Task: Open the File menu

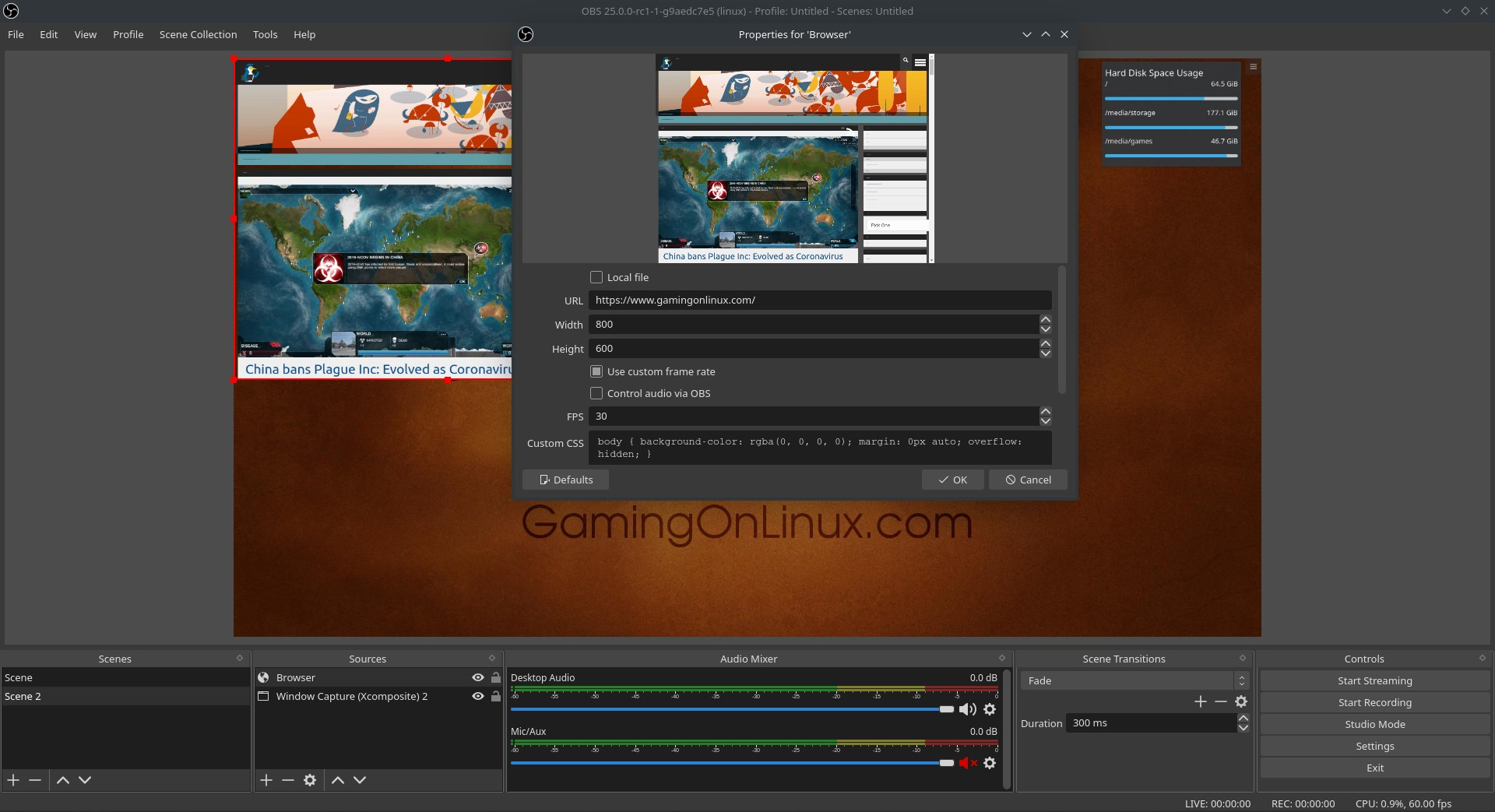Action: tap(16, 34)
